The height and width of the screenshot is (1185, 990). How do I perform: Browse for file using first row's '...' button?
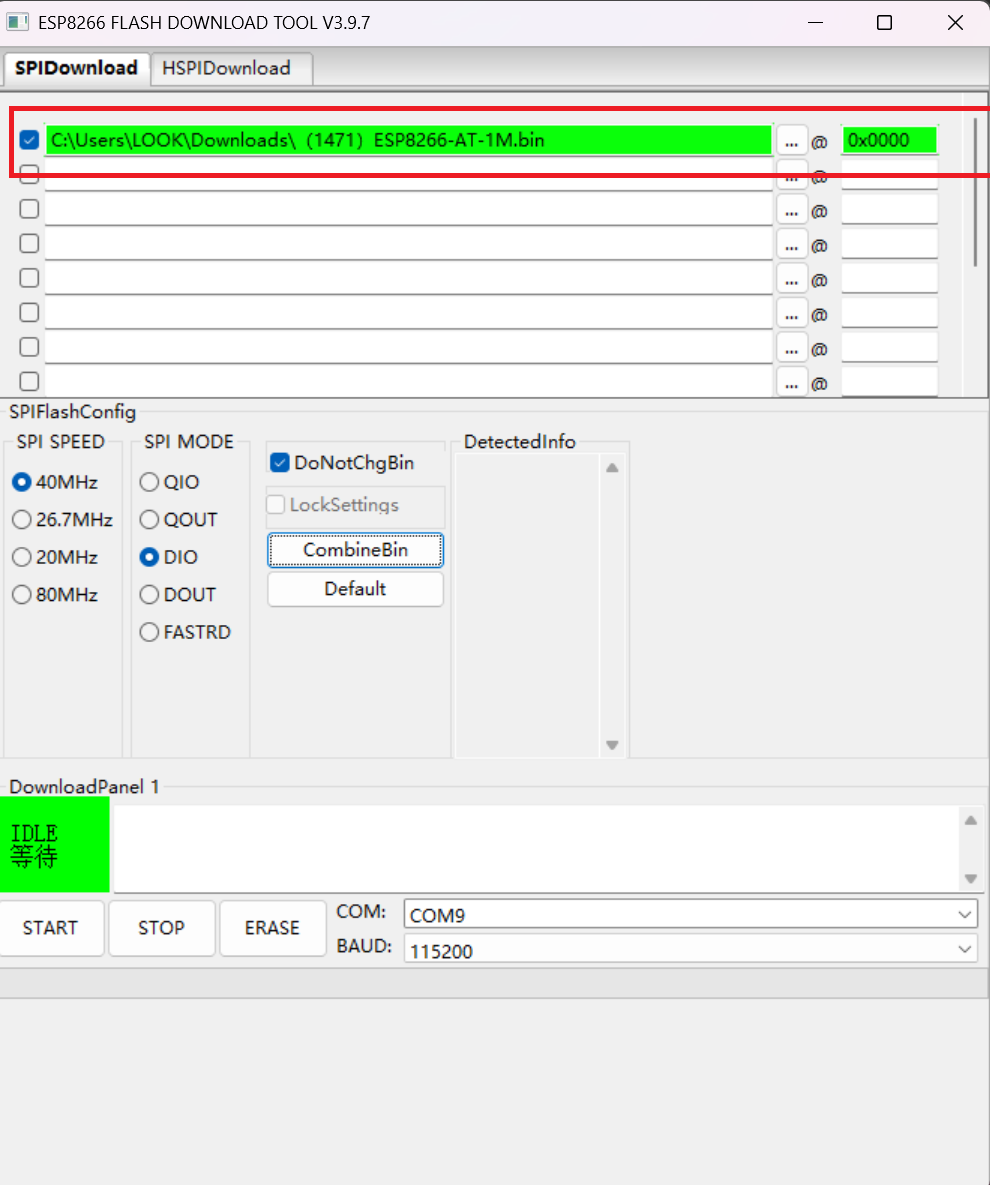click(791, 141)
